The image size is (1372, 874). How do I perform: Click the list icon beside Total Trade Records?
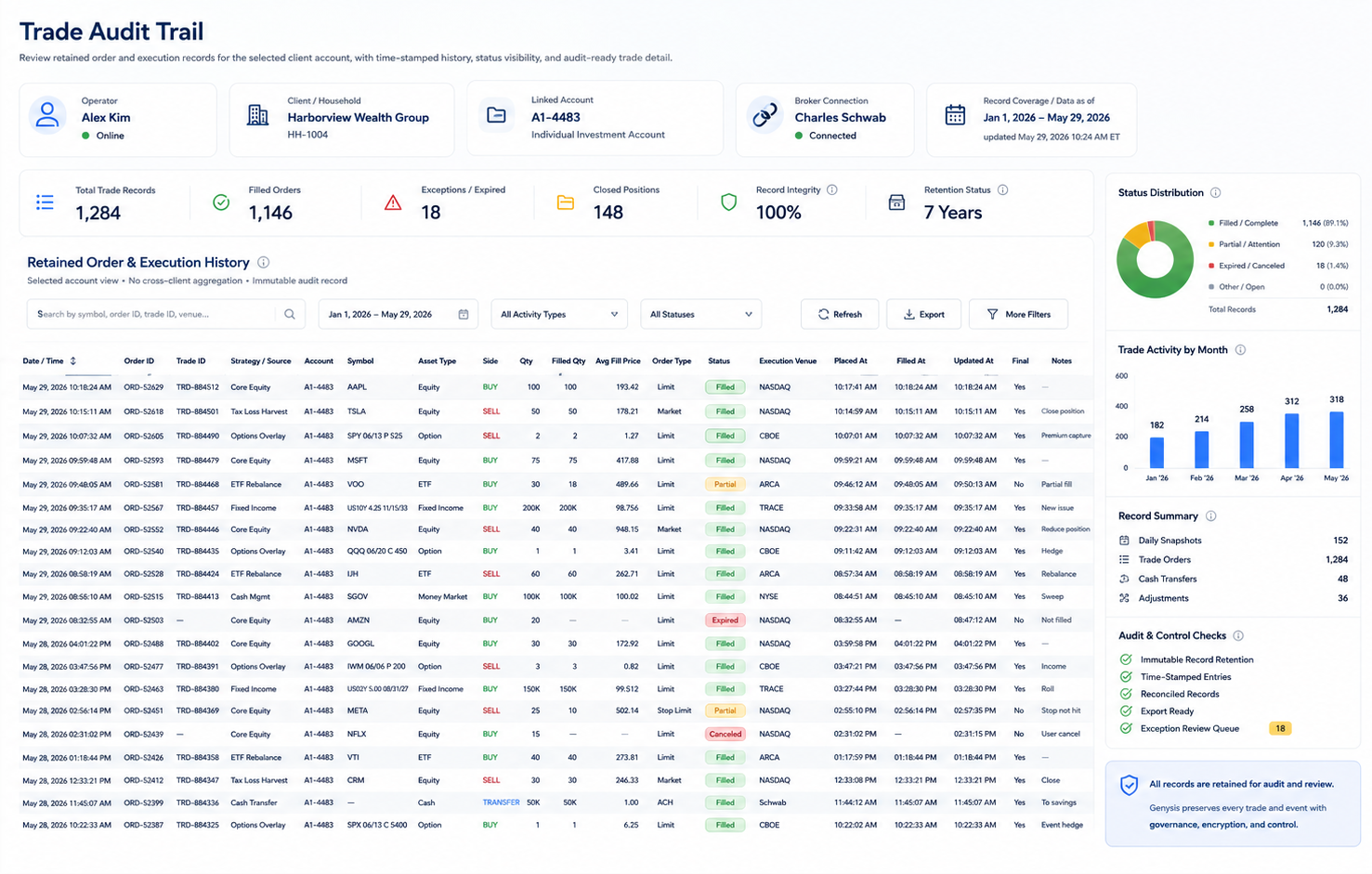[45, 202]
